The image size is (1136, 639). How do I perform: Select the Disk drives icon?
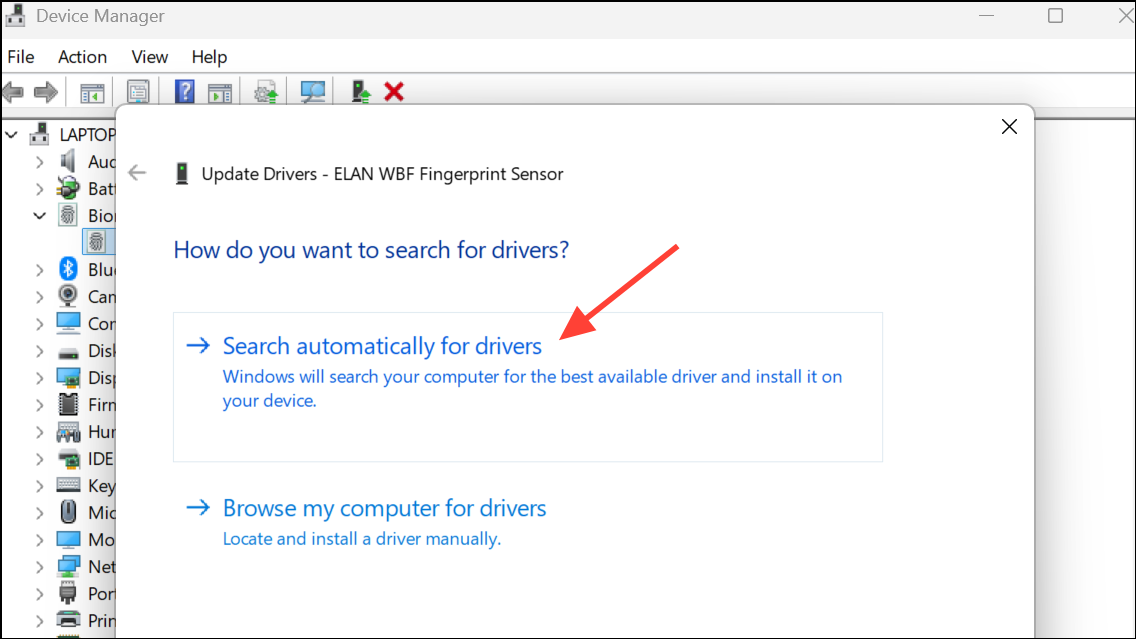tap(68, 353)
